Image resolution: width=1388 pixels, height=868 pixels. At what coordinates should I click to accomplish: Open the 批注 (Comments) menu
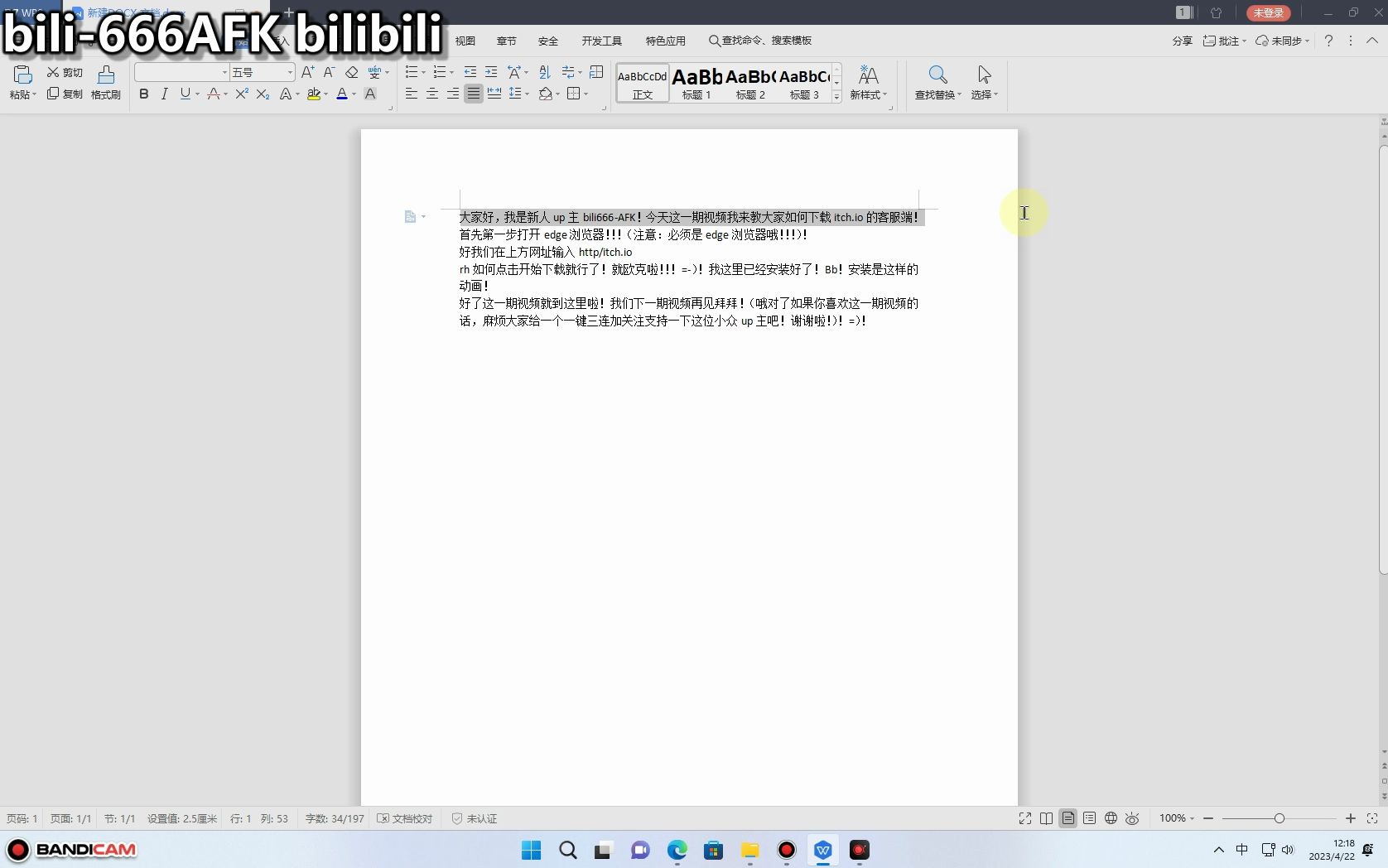[x=1224, y=41]
